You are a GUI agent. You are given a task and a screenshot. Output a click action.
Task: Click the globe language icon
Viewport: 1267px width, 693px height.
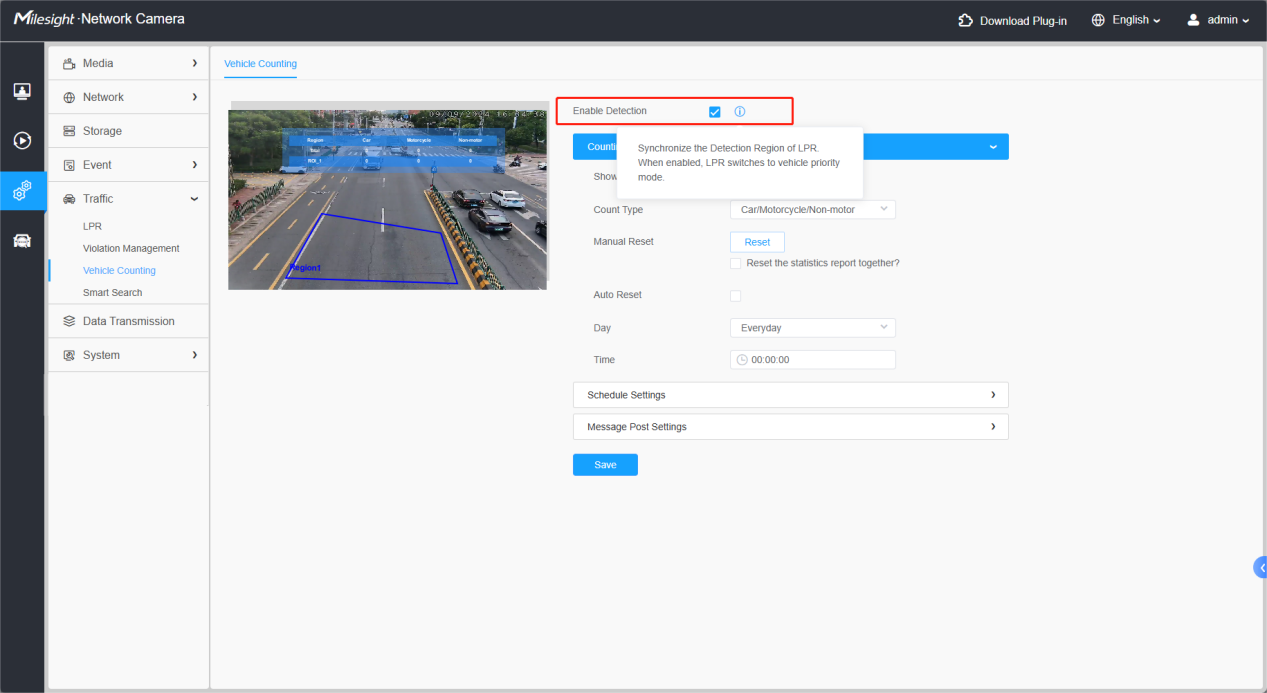(x=1098, y=20)
